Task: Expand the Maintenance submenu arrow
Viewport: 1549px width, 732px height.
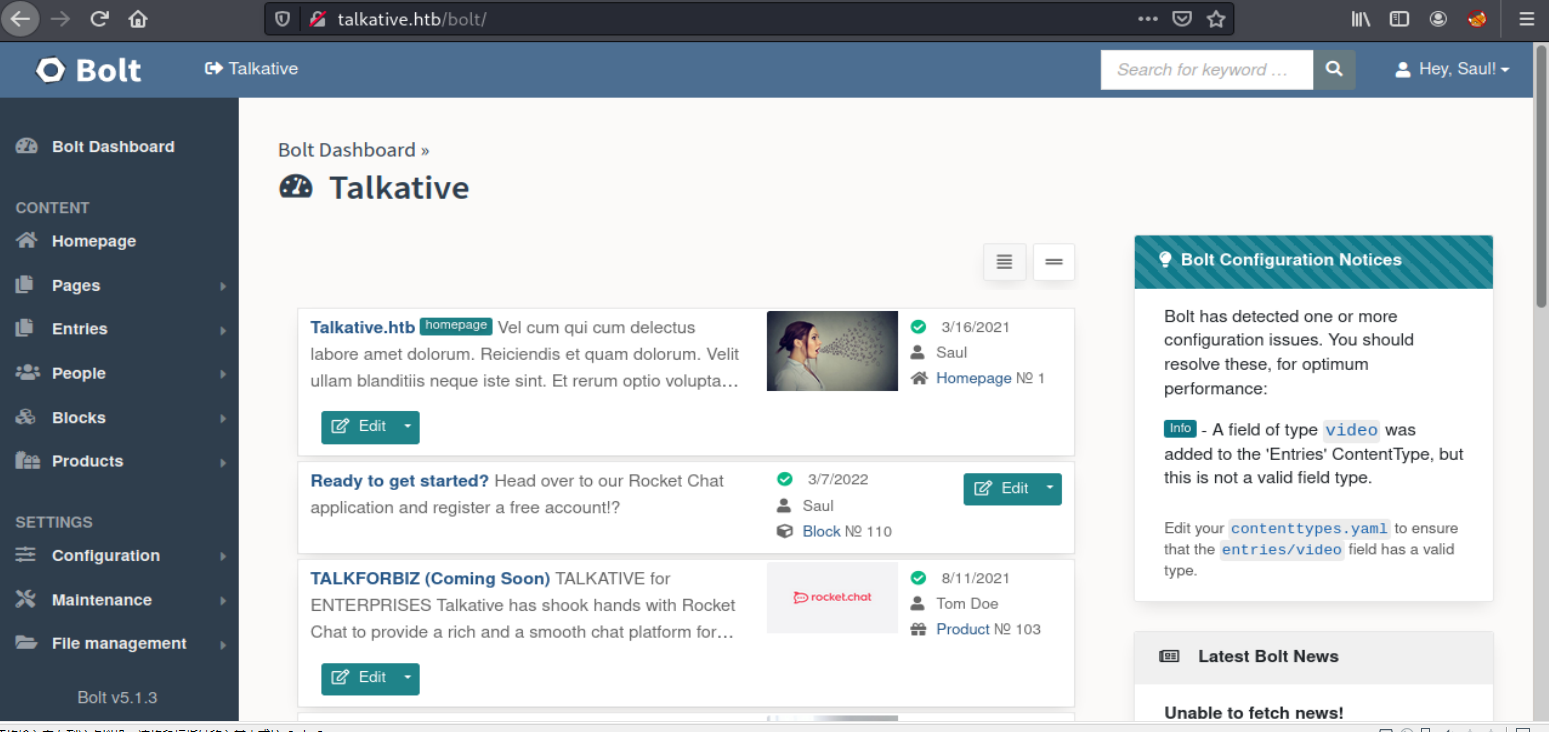Action: 223,600
